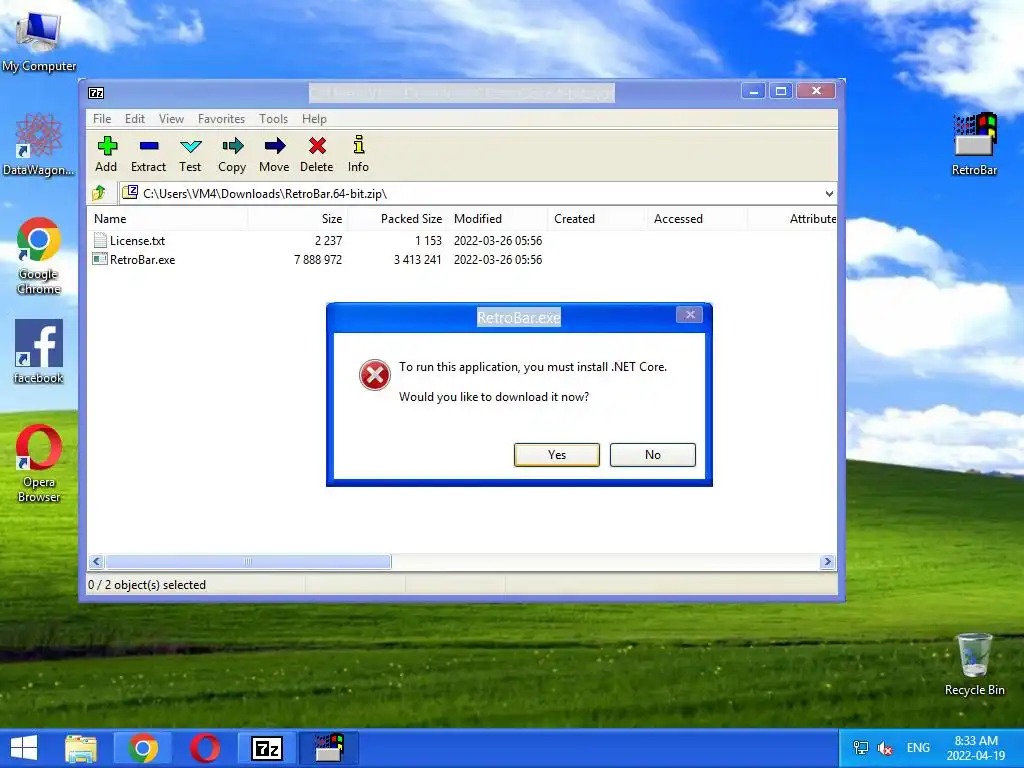Viewport: 1024px width, 768px height.
Task: Click the 7z icon in window title bar
Action: [x=96, y=93]
